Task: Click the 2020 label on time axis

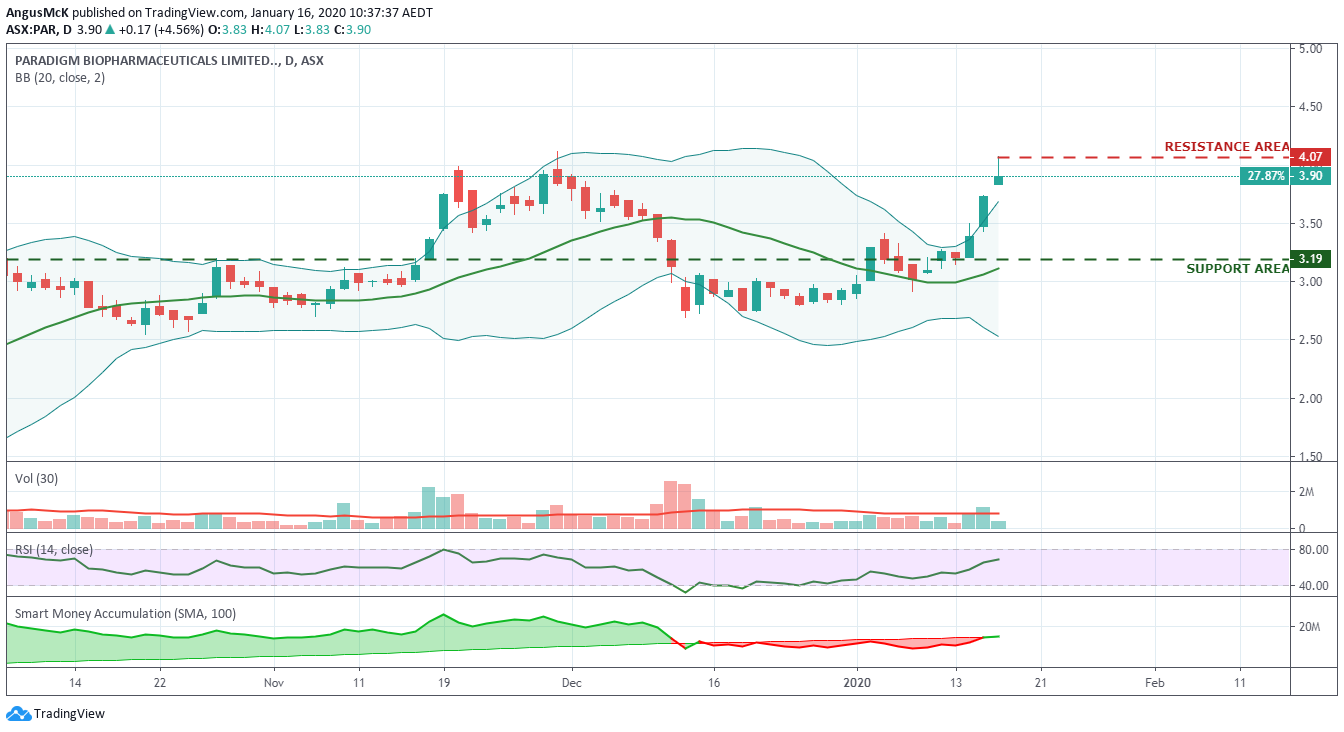Action: click(857, 682)
